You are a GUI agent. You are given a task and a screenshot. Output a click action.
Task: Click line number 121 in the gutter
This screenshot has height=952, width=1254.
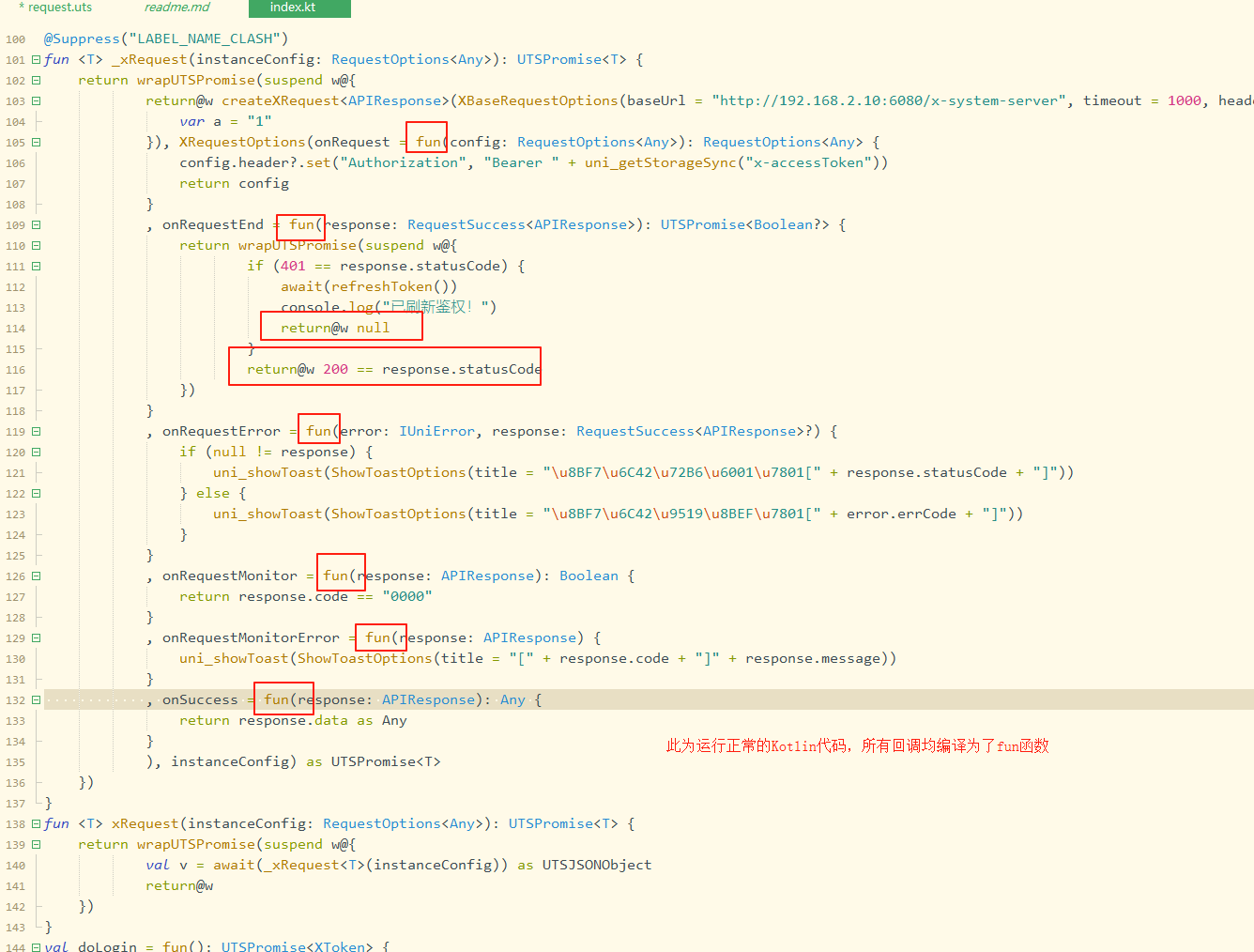pyautogui.click(x=15, y=473)
